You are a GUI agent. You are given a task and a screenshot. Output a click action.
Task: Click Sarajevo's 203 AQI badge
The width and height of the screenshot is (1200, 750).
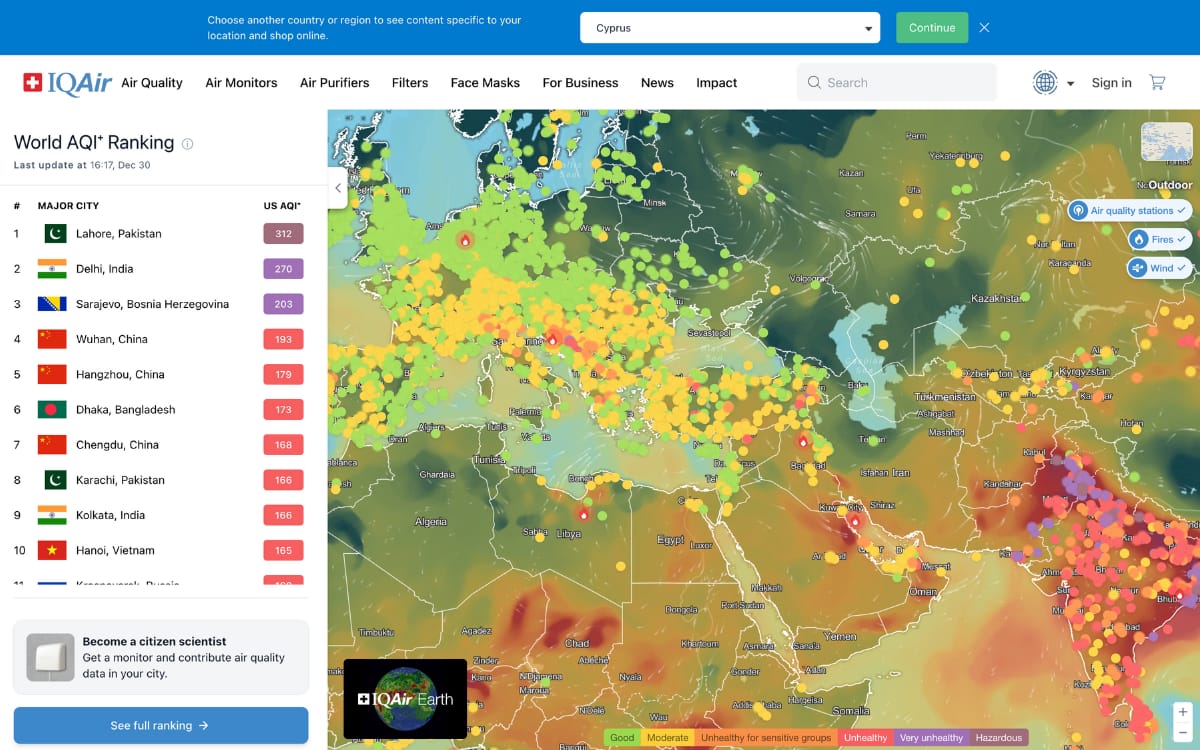click(x=283, y=304)
